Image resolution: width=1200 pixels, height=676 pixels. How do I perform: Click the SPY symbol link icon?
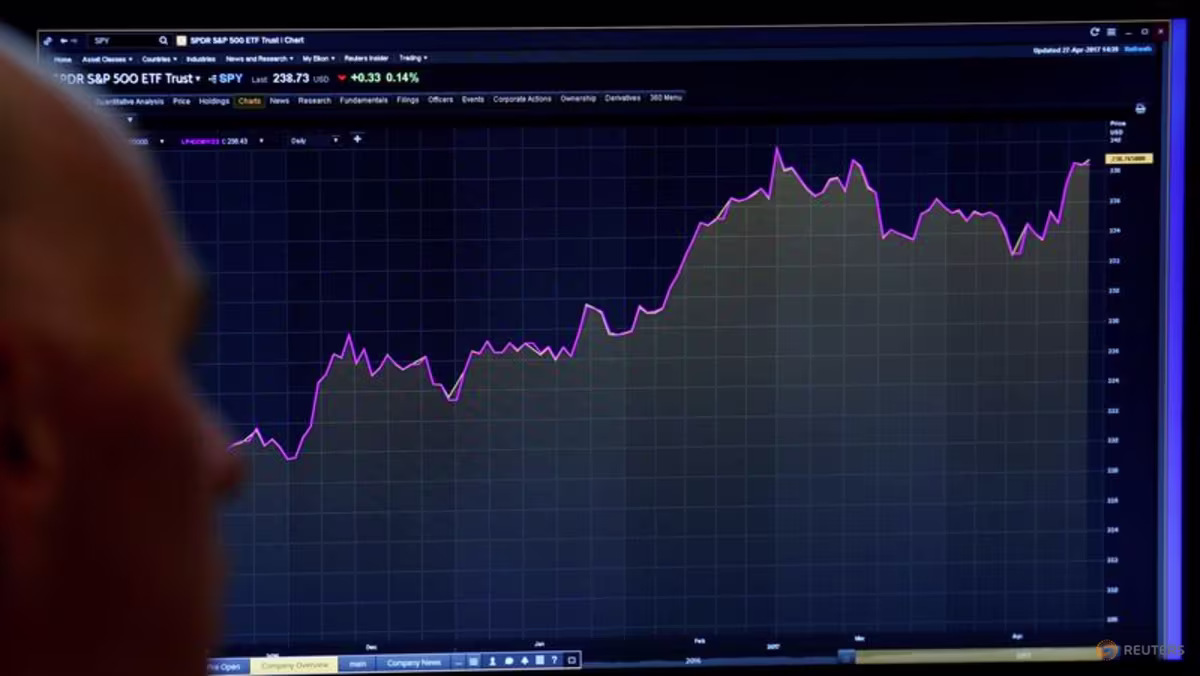(x=213, y=78)
